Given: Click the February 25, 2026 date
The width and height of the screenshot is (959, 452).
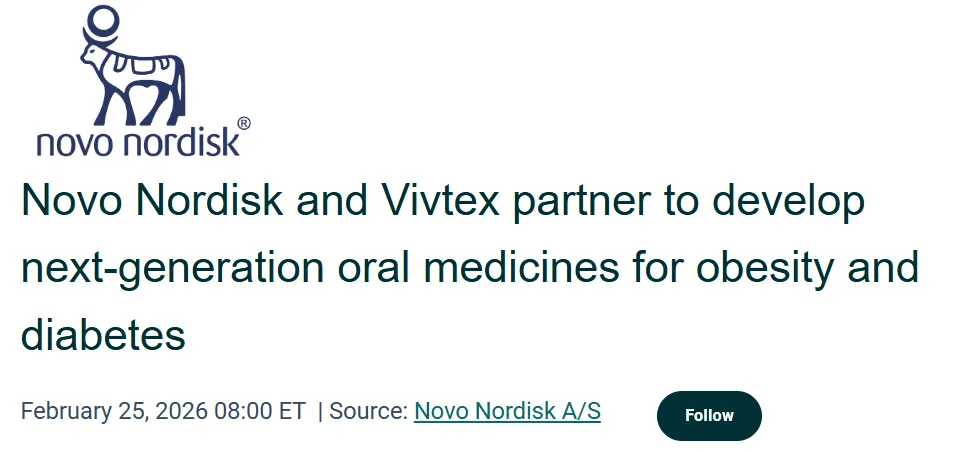Looking at the screenshot, I should [114, 411].
